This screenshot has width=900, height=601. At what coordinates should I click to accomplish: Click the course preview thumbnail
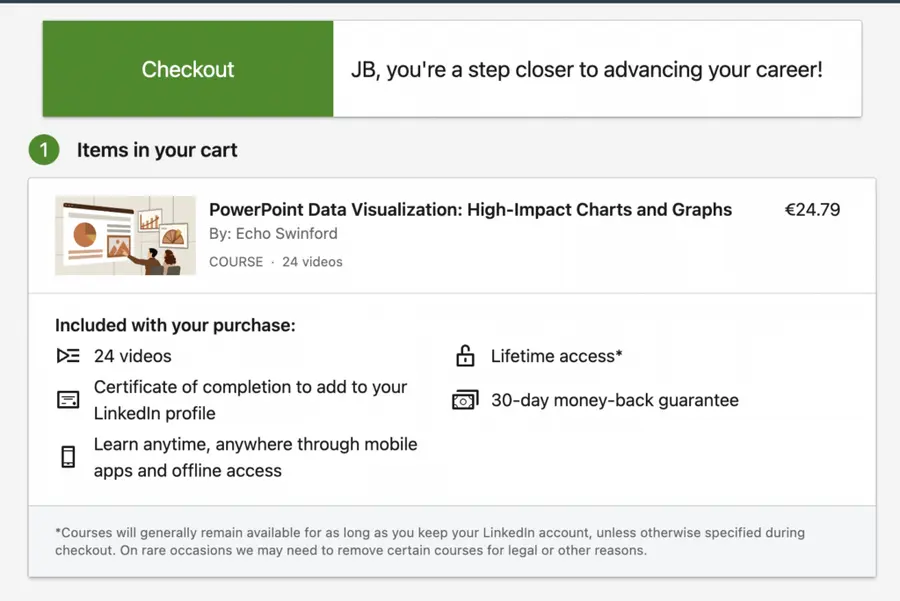pos(125,234)
